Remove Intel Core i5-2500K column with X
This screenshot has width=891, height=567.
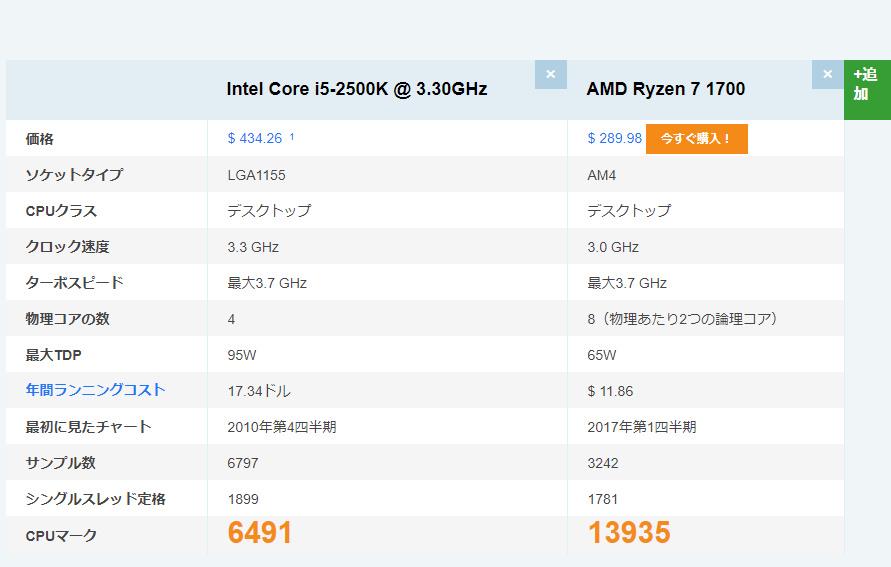pos(551,74)
